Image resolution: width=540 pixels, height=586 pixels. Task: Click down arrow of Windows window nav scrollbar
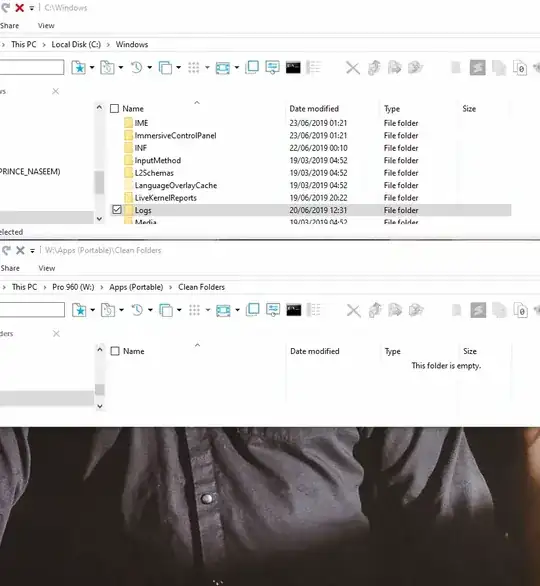[x=99, y=219]
